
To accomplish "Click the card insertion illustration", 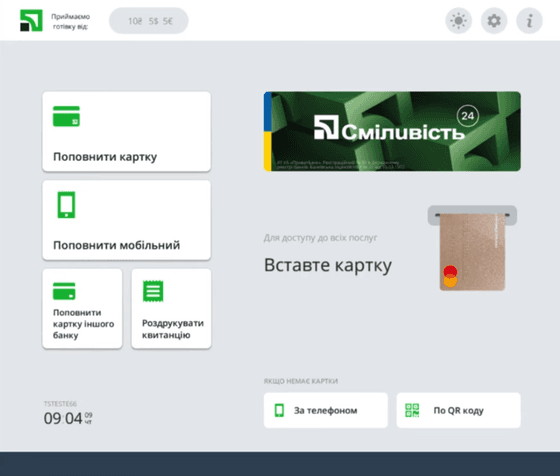I will tap(472, 248).
